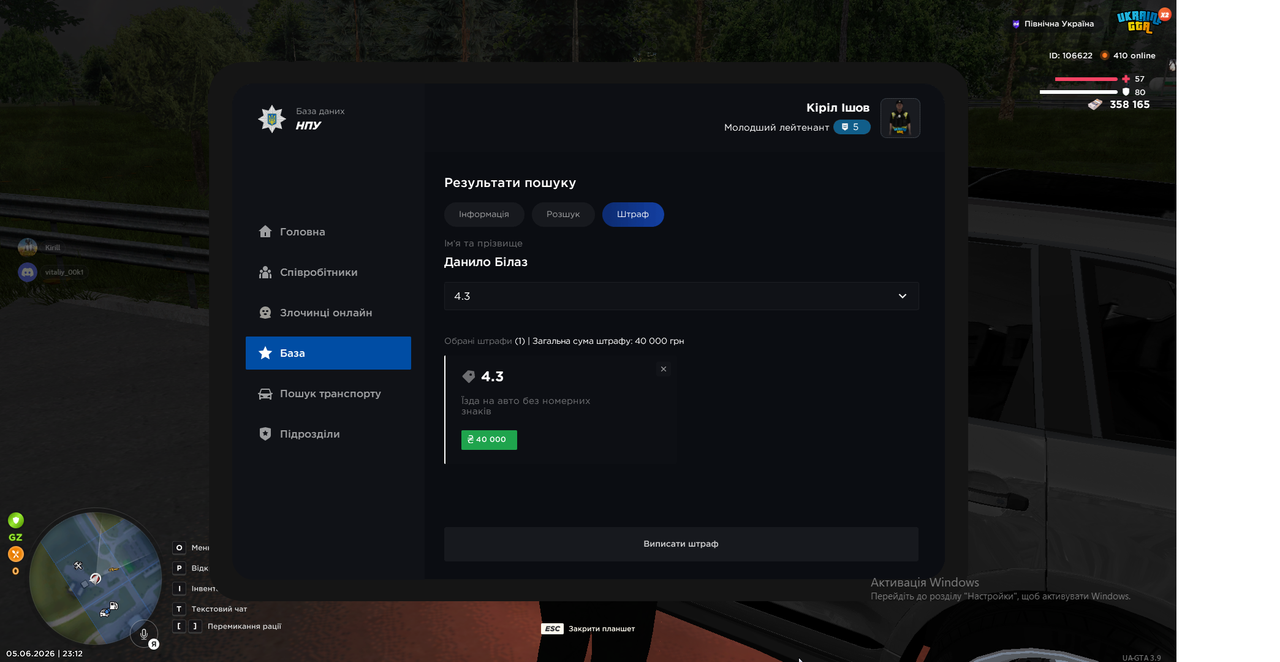This screenshot has height=662, width=1280.
Task: Open the Співробітники sidebar item
Action: (328, 272)
